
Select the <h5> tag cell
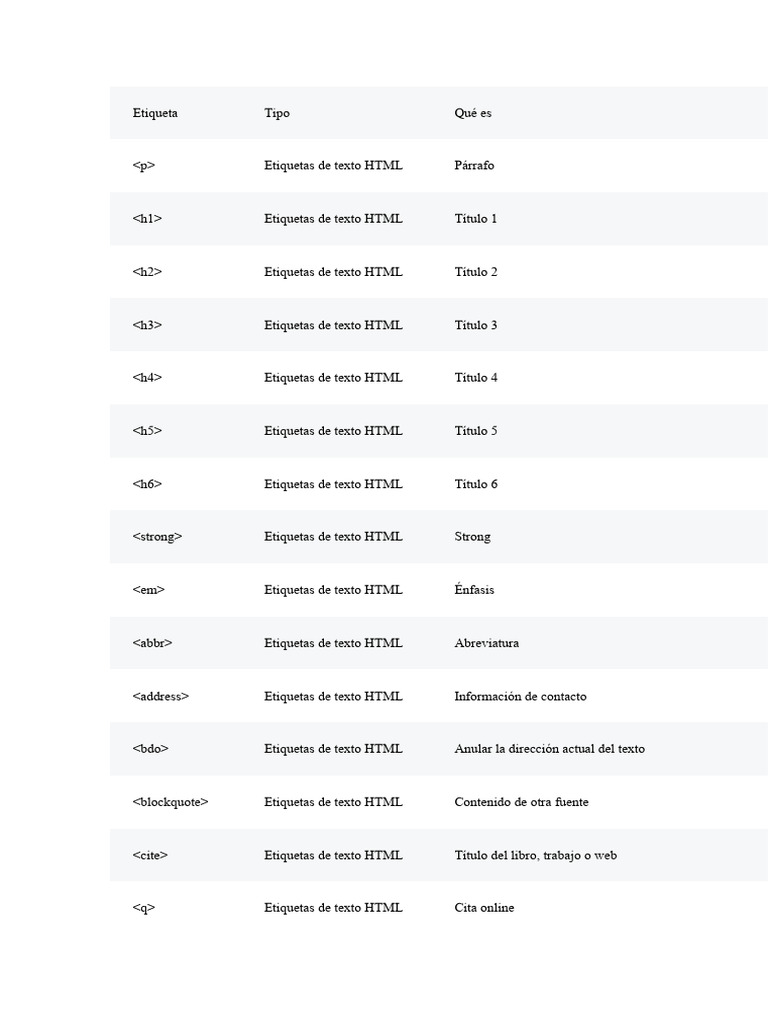coord(147,431)
